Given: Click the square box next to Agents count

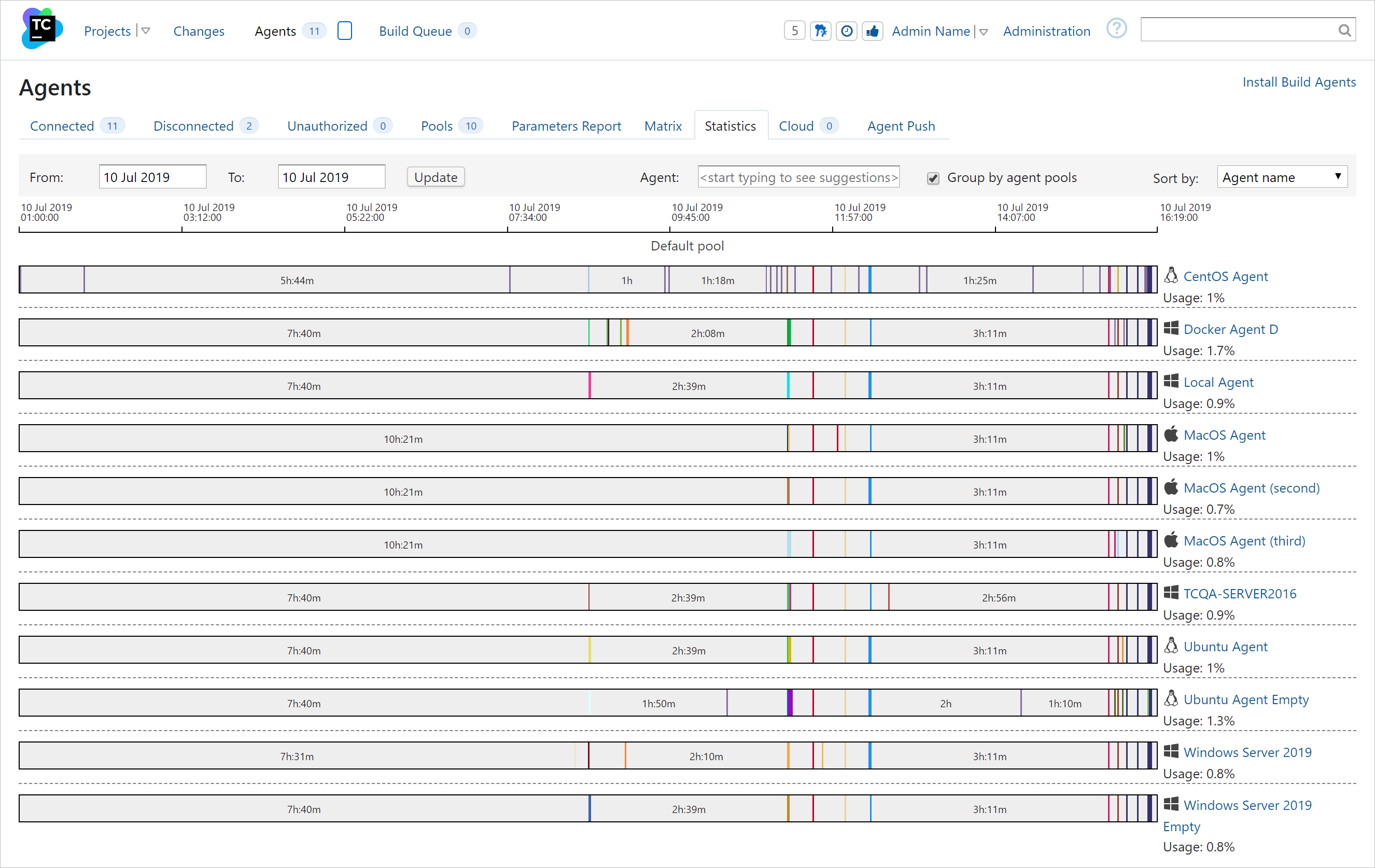Looking at the screenshot, I should [344, 31].
